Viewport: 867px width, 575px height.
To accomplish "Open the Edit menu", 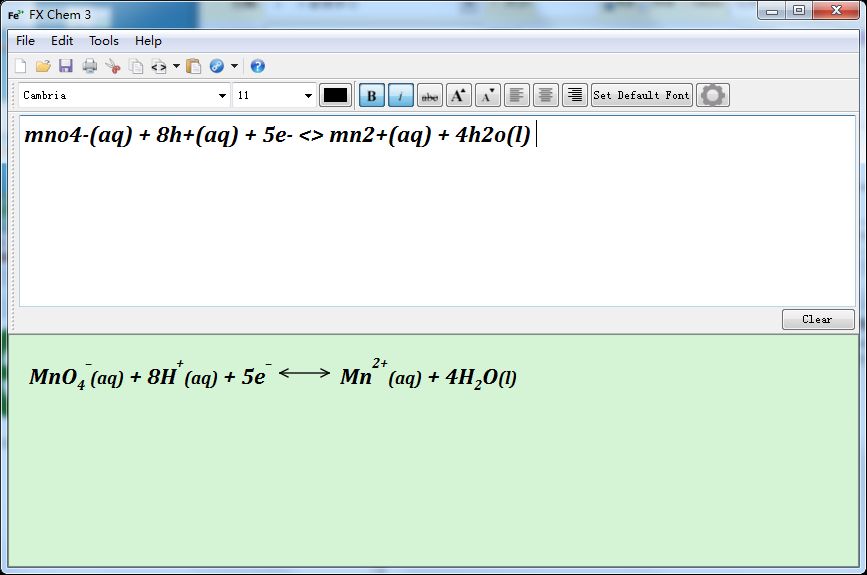I will (62, 41).
